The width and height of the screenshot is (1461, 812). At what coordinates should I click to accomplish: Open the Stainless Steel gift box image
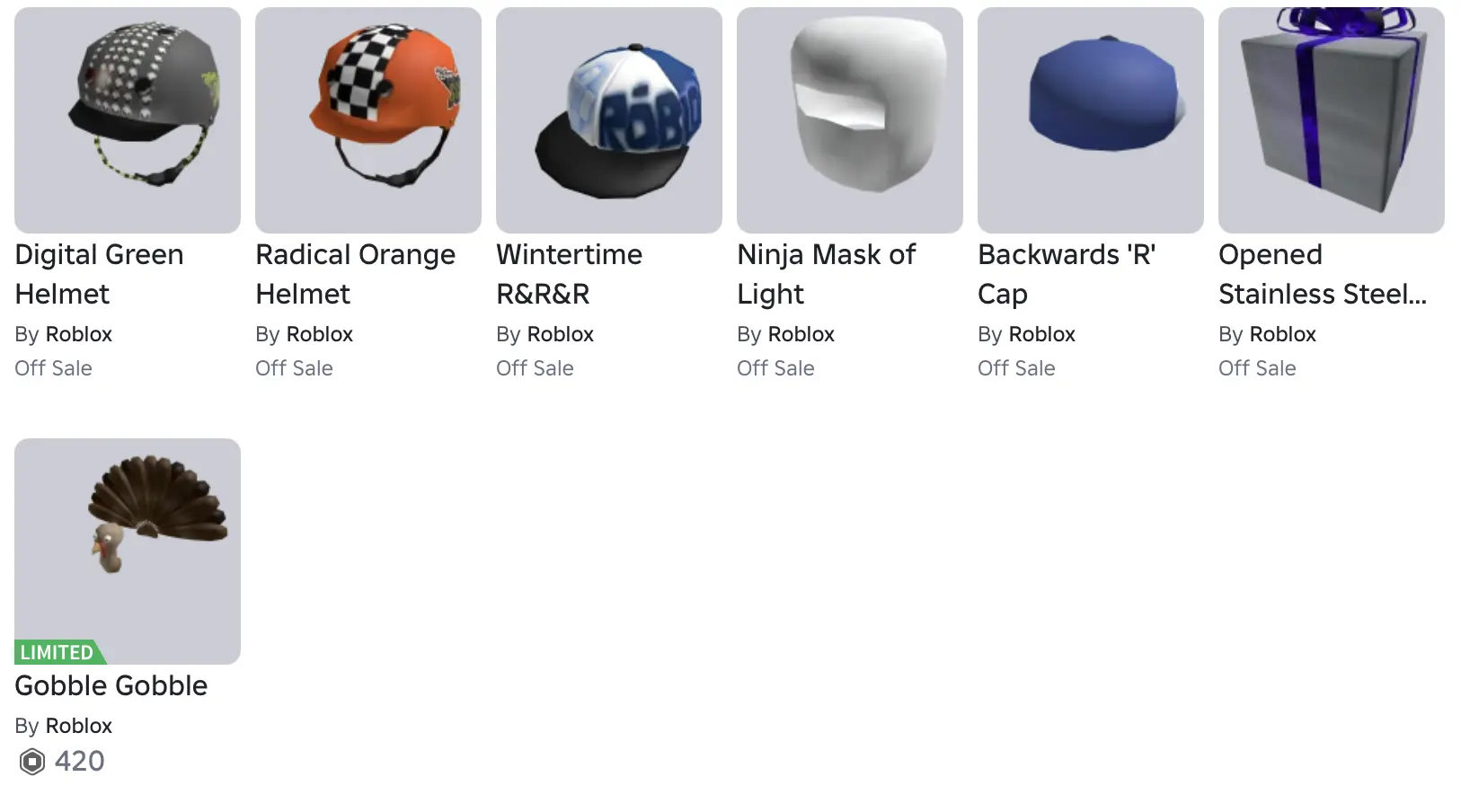(x=1332, y=120)
